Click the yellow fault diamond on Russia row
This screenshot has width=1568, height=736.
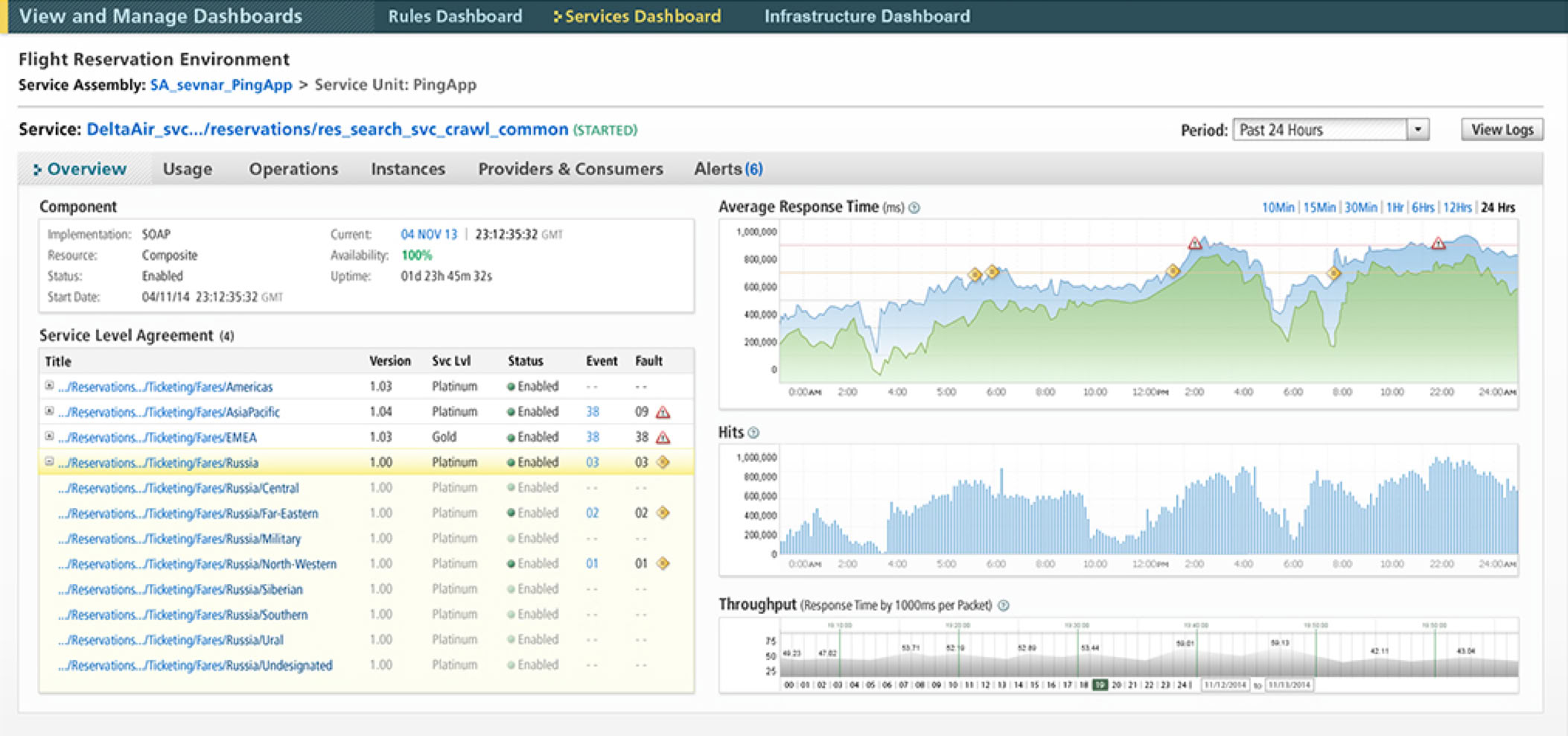click(x=663, y=463)
